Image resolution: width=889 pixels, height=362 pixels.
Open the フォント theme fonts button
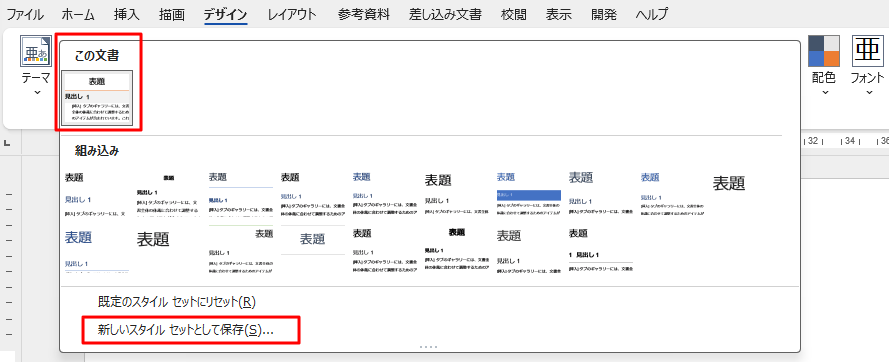(x=867, y=66)
